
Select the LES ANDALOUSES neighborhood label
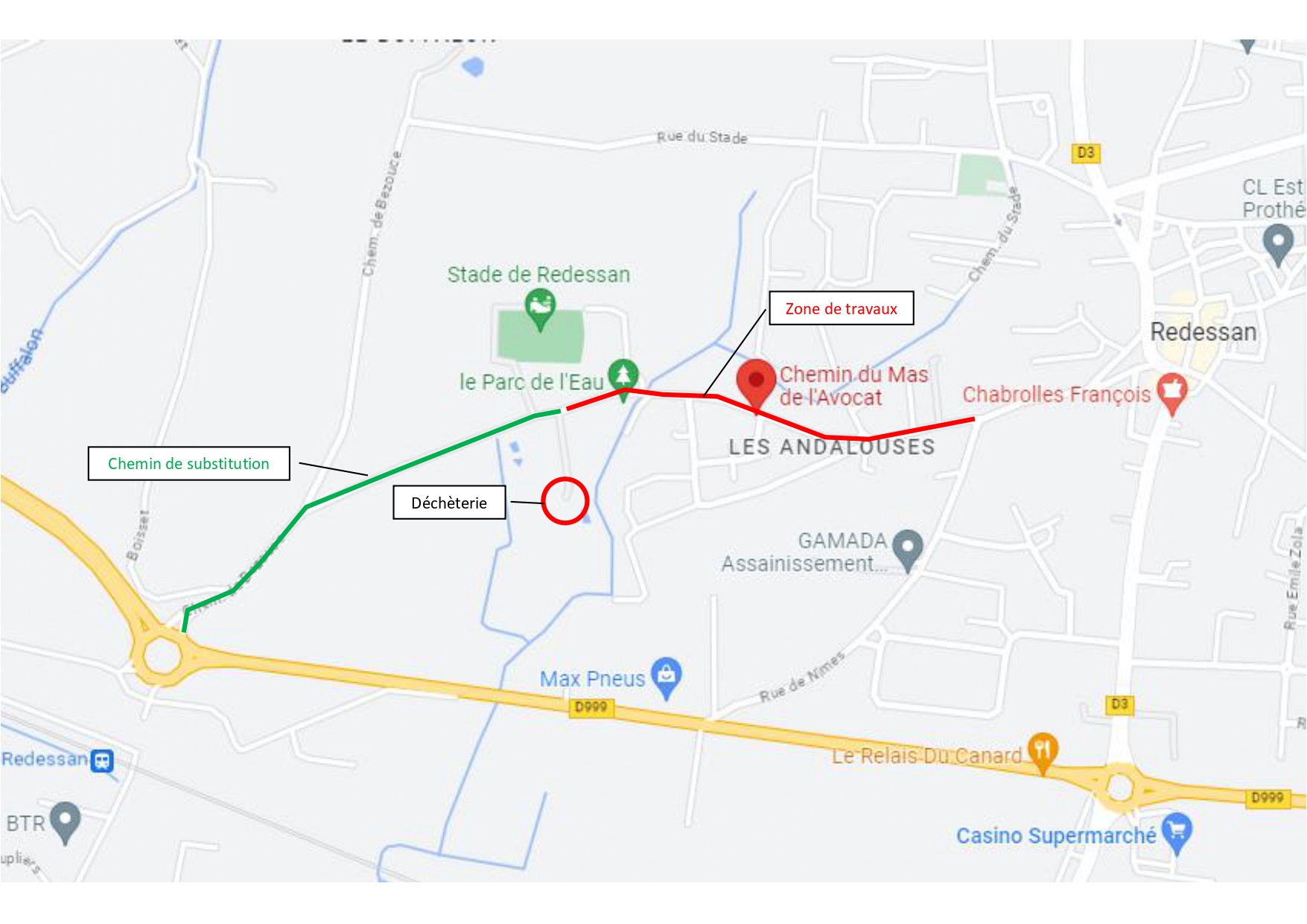tap(832, 447)
